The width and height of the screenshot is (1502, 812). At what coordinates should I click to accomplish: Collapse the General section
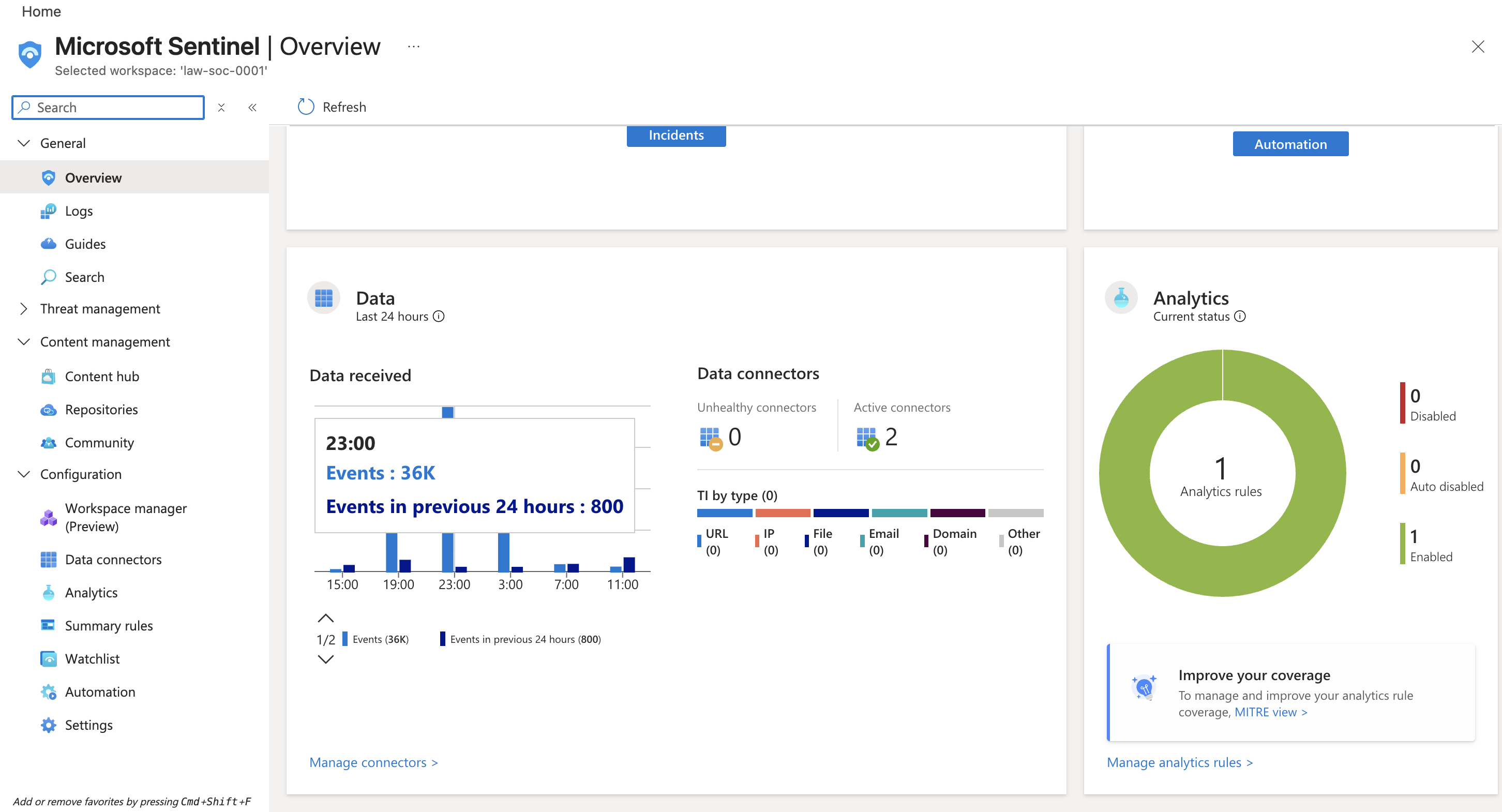[x=24, y=143]
